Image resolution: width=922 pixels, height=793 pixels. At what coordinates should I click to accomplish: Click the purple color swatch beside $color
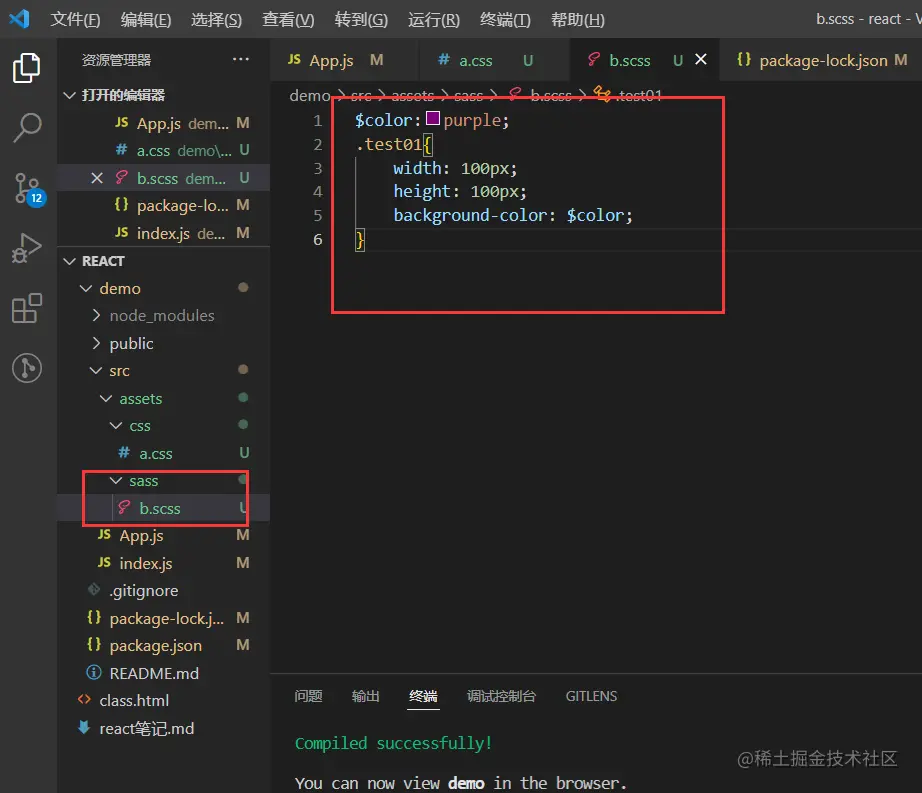[432, 119]
